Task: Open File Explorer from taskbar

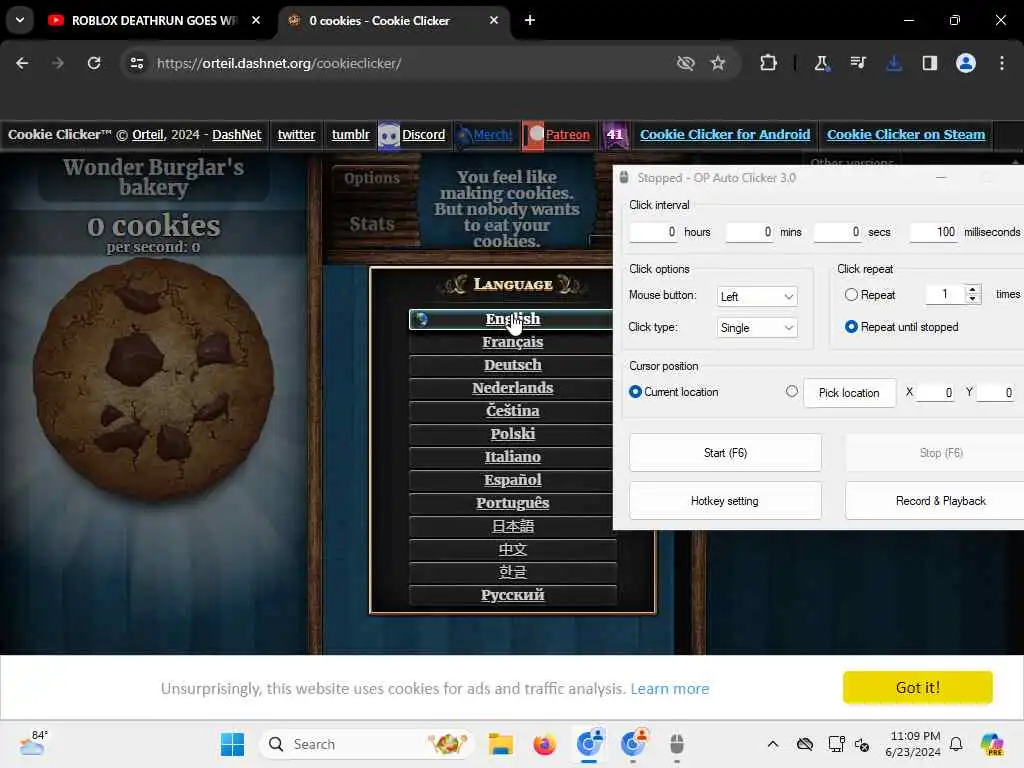Action: 501,744
